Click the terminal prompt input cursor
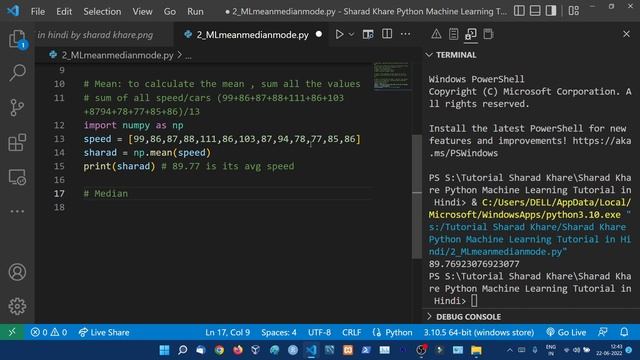 coord(474,301)
